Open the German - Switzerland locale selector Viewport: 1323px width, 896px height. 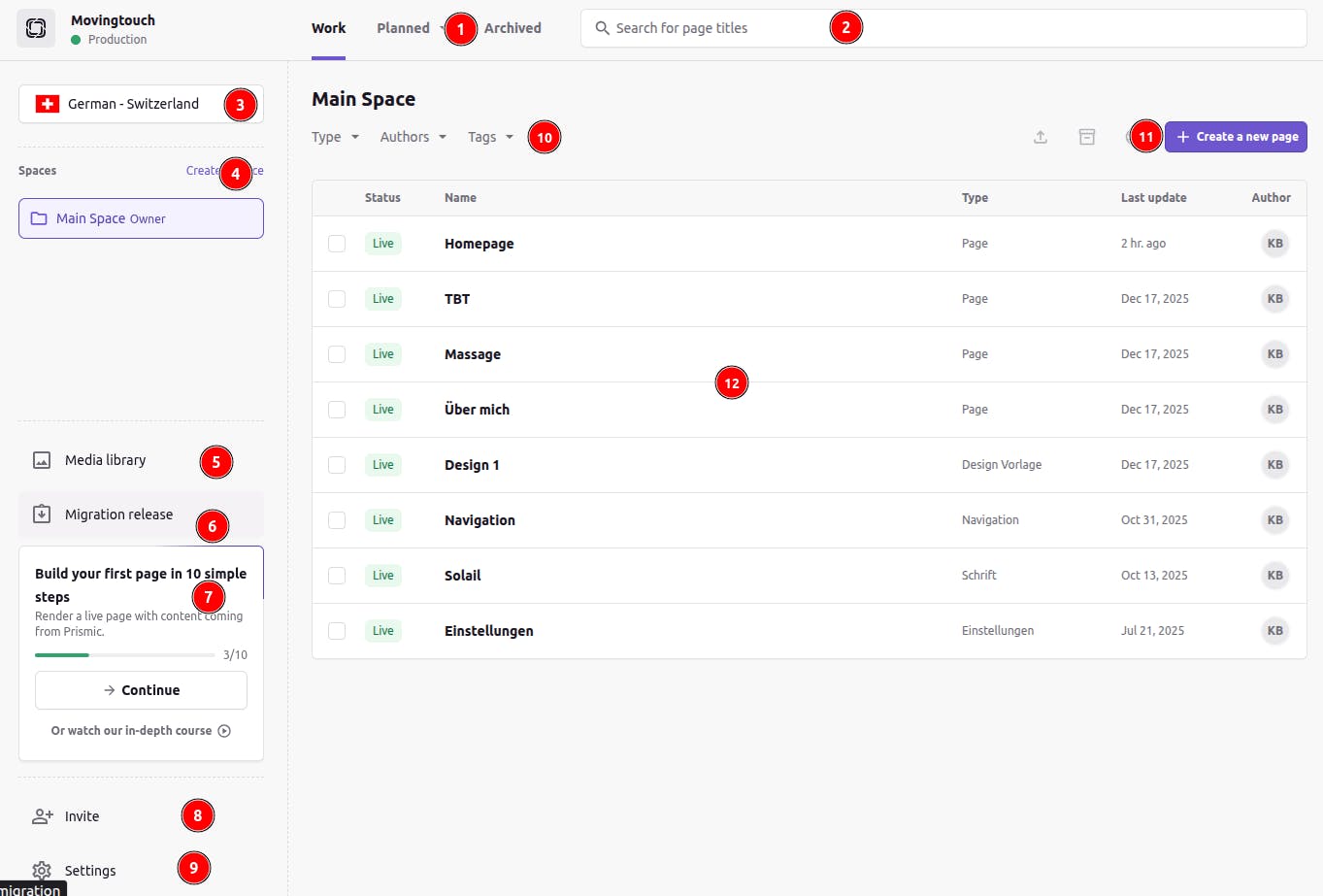click(141, 104)
